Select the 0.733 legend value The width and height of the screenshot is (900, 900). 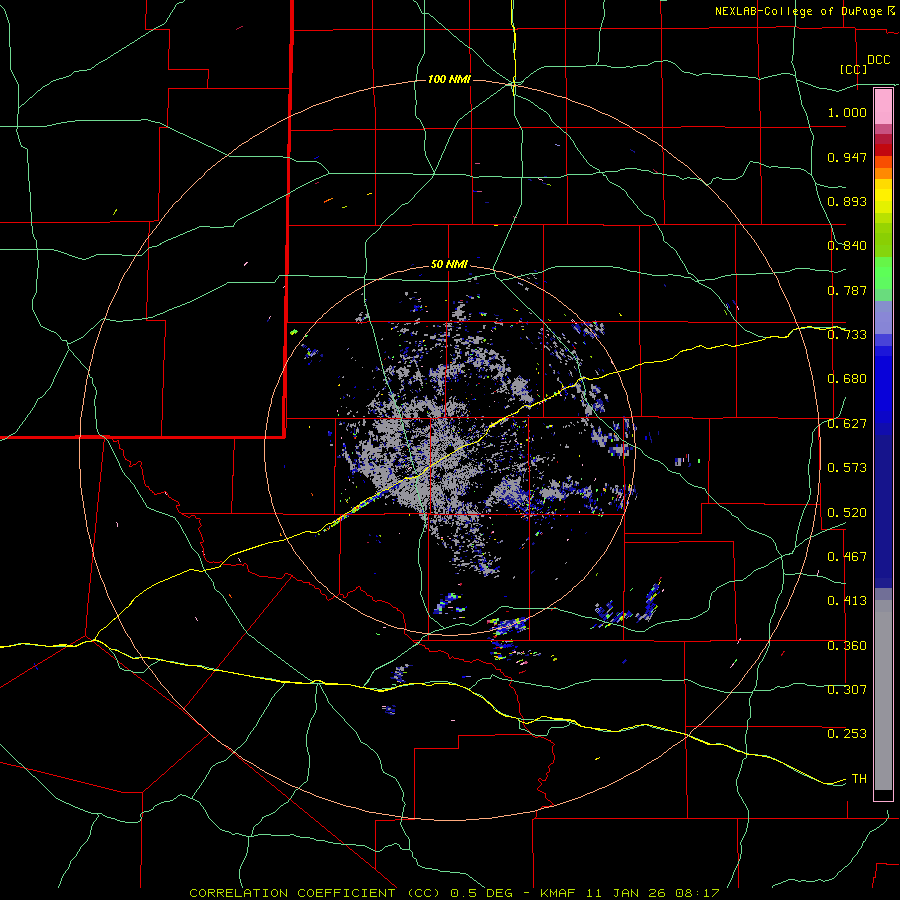click(x=847, y=335)
